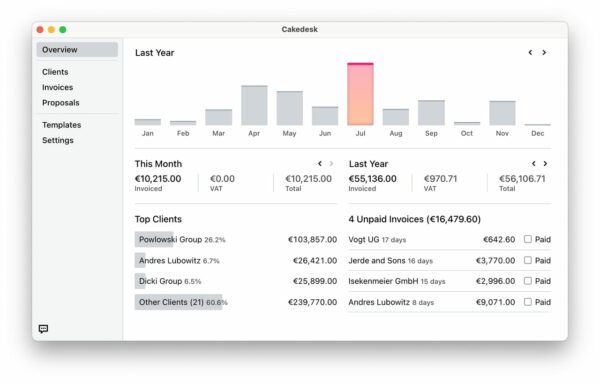Open Andres Lubowitz 6.7% in Top Clients

[236, 261]
